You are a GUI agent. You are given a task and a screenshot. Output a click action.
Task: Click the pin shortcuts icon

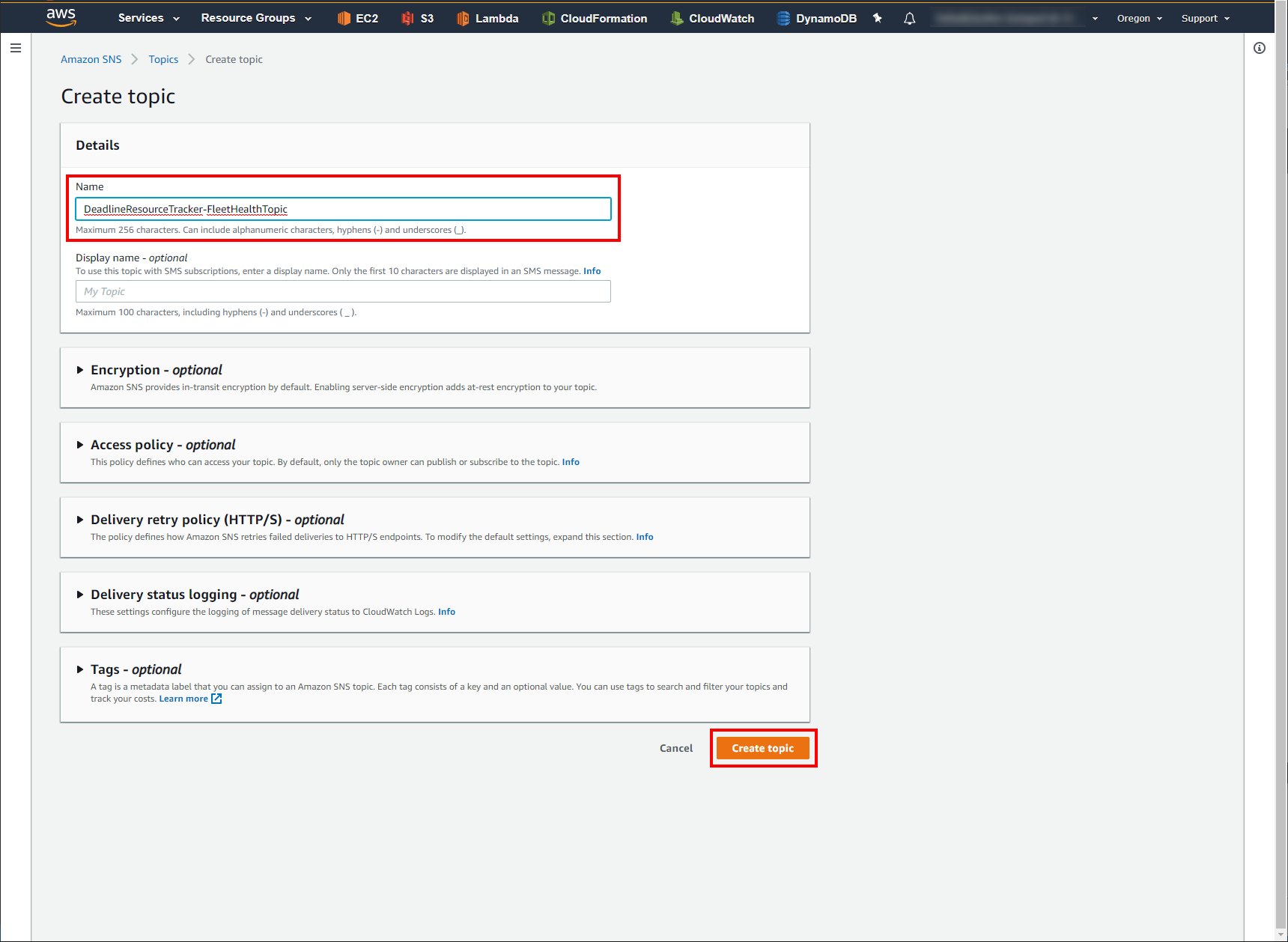(878, 18)
